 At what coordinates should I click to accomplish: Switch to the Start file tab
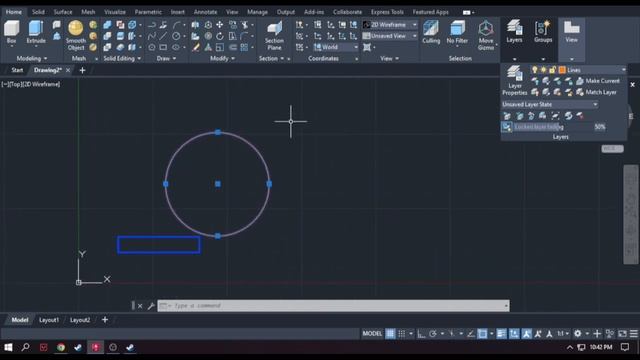(17, 70)
